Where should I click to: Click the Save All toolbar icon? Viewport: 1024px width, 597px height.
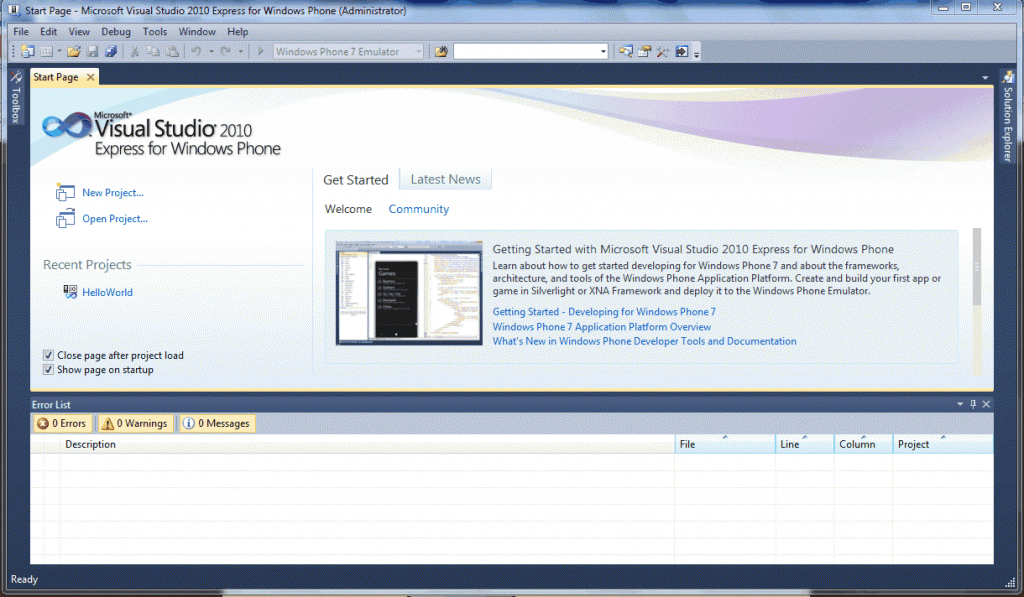[111, 51]
